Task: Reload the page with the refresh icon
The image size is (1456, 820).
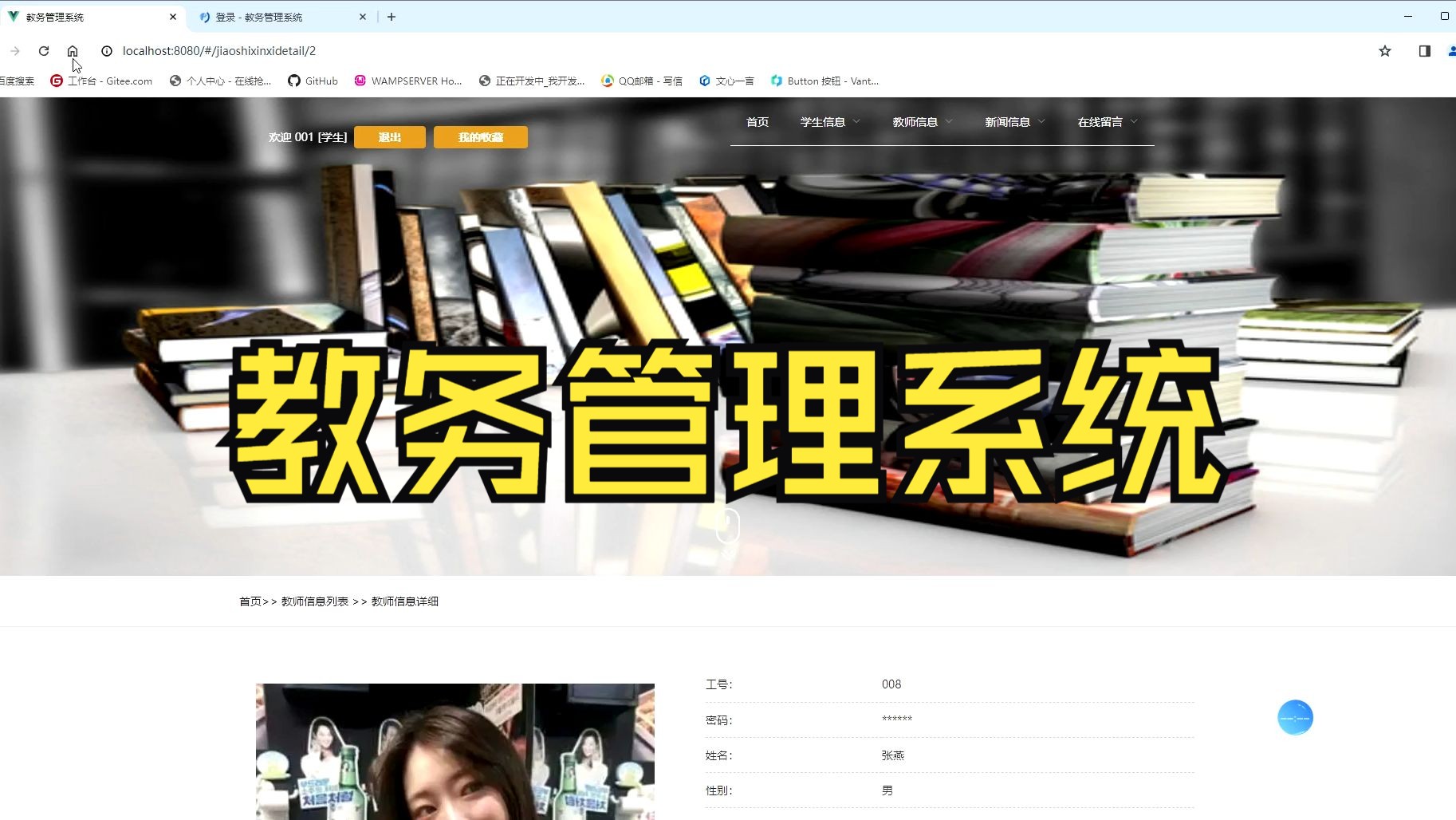Action: (x=44, y=51)
